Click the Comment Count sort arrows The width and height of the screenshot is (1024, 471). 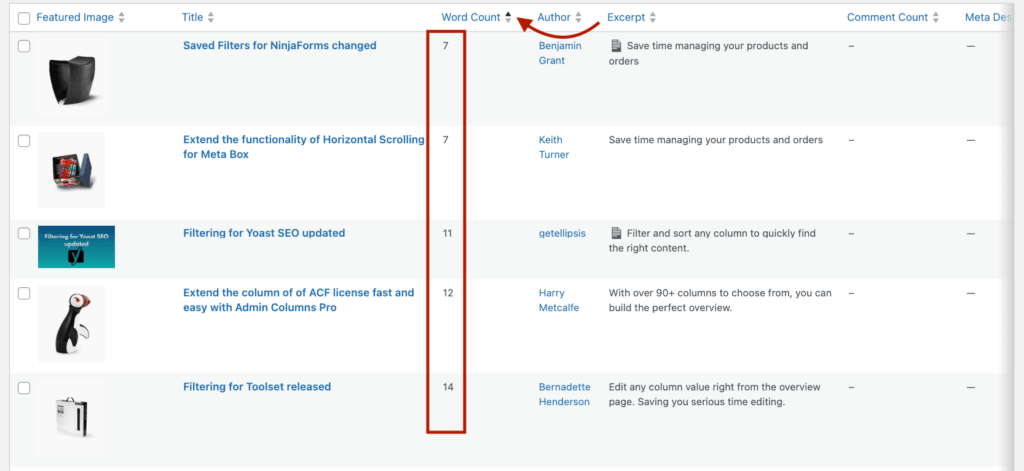tap(936, 18)
